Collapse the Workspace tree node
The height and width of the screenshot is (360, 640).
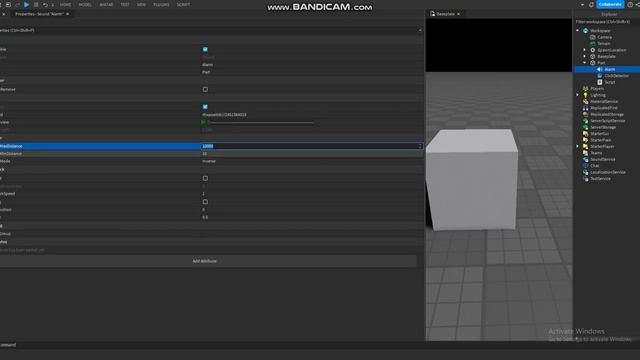[578, 31]
